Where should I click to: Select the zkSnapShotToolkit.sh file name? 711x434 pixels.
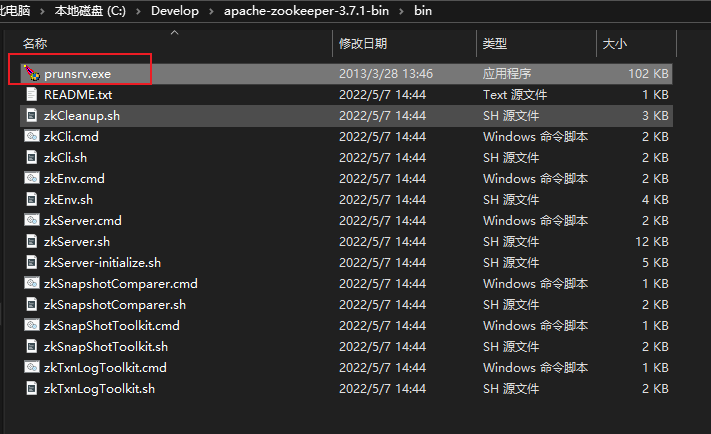click(106, 346)
